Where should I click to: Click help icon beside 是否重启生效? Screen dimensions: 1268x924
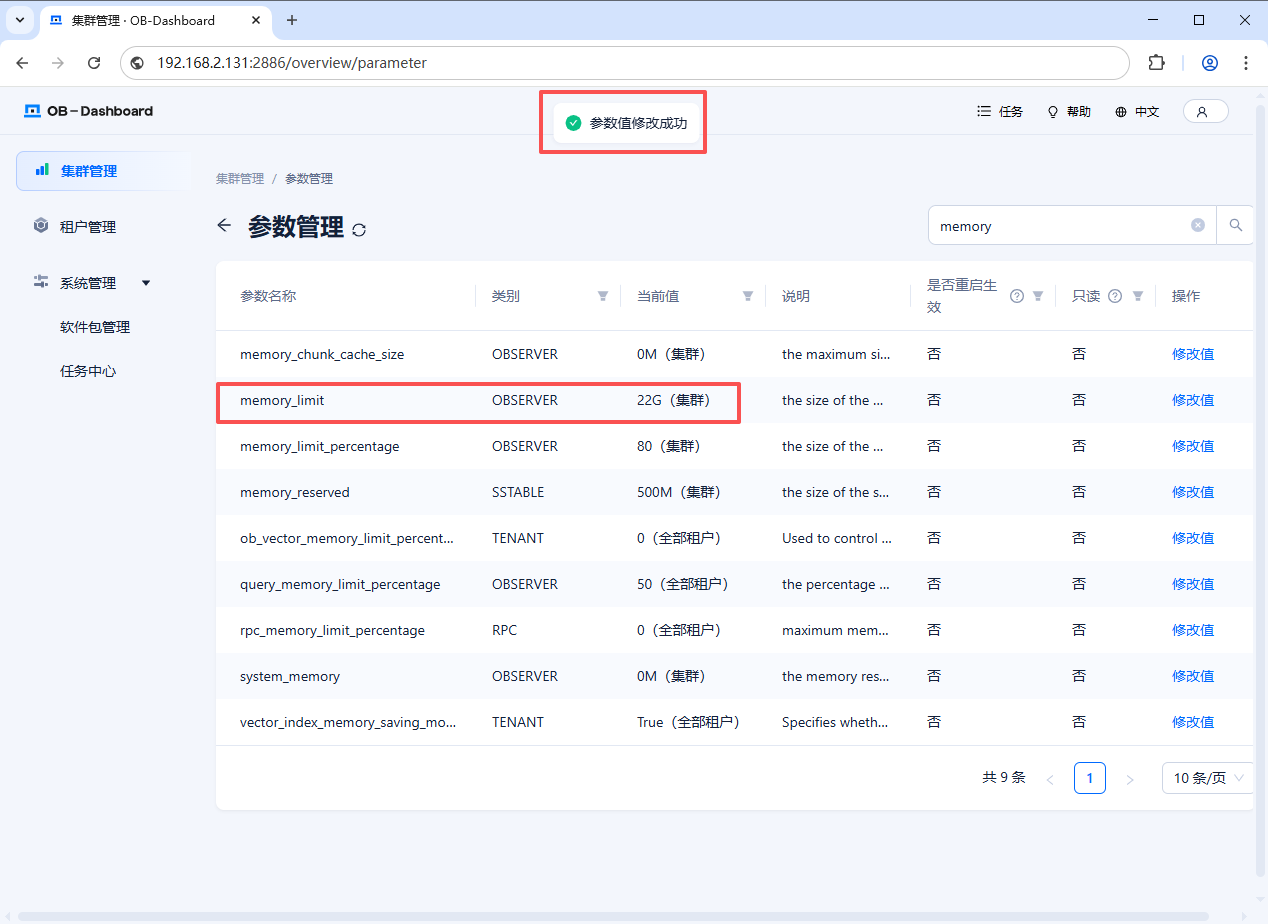click(1016, 296)
